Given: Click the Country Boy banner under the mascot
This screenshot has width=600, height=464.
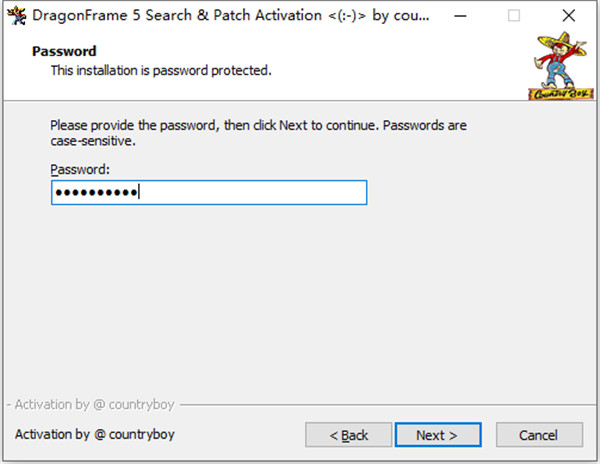Looking at the screenshot, I should 561,94.
